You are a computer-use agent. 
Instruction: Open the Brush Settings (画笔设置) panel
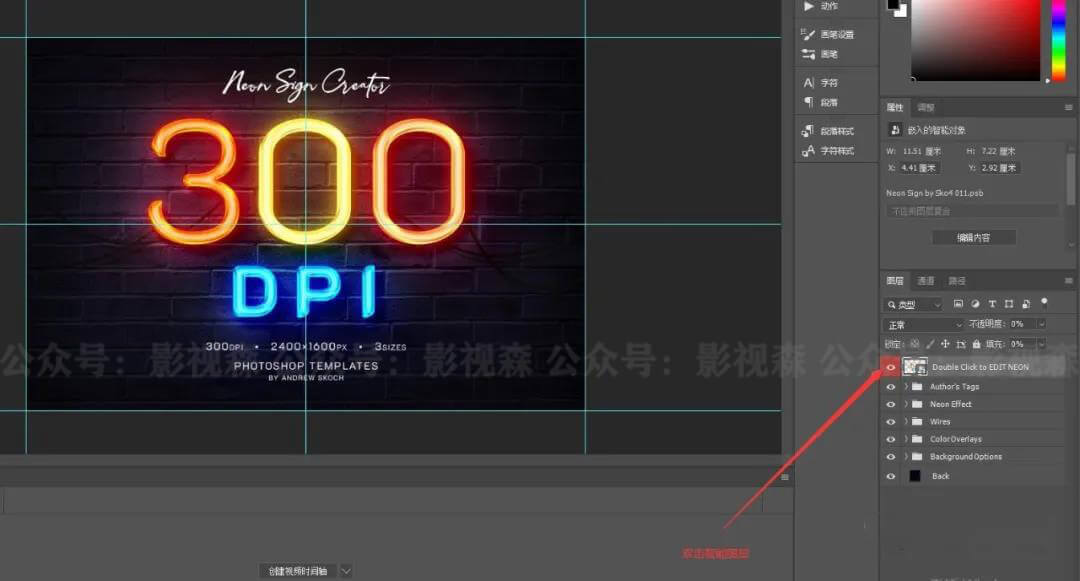click(828, 34)
